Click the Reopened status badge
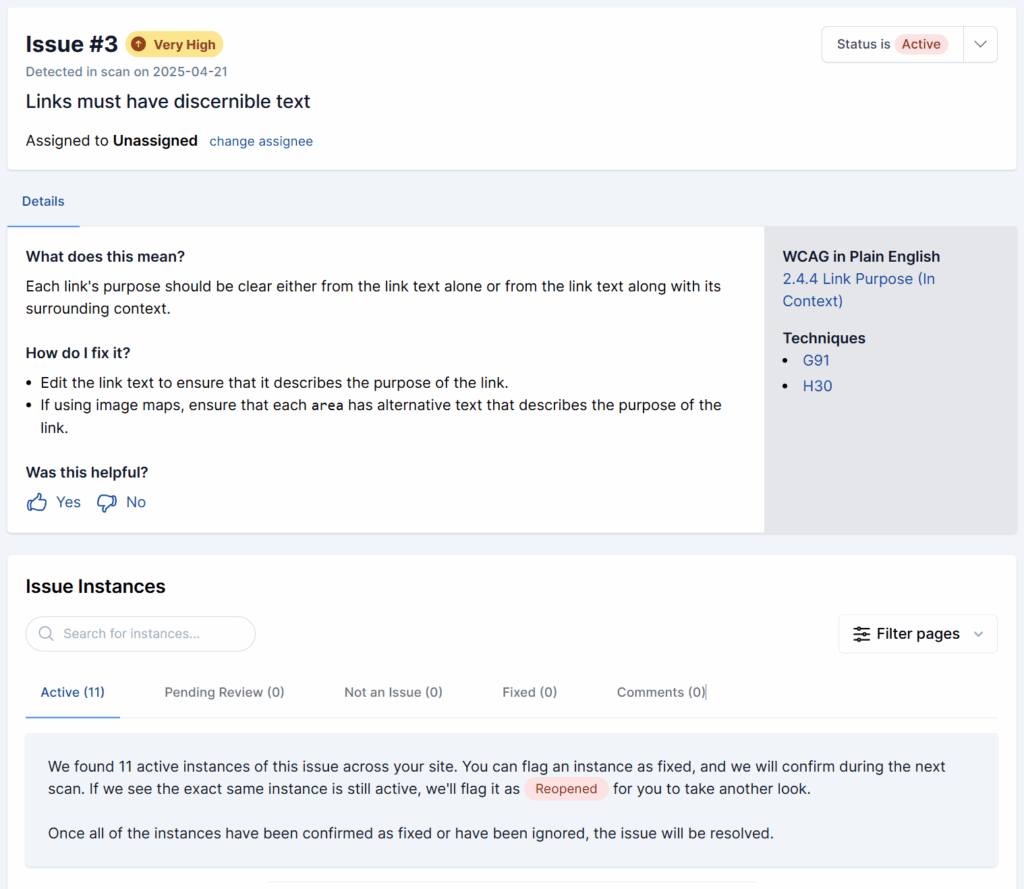1024x889 pixels. (566, 789)
